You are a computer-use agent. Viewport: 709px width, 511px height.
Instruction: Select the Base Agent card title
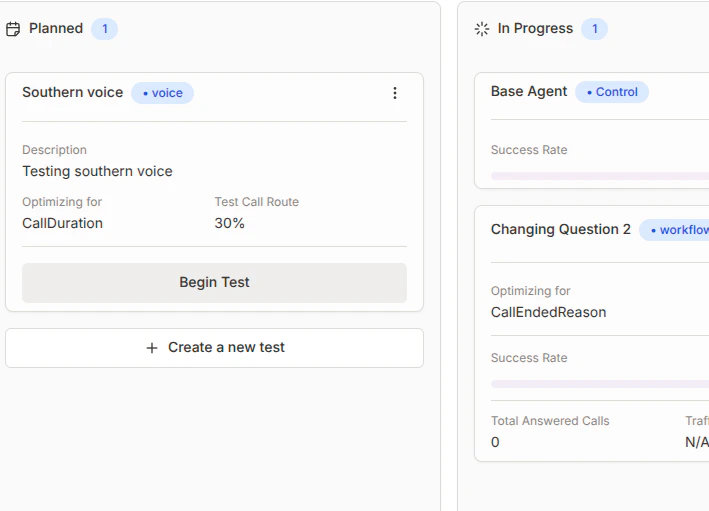(x=529, y=91)
